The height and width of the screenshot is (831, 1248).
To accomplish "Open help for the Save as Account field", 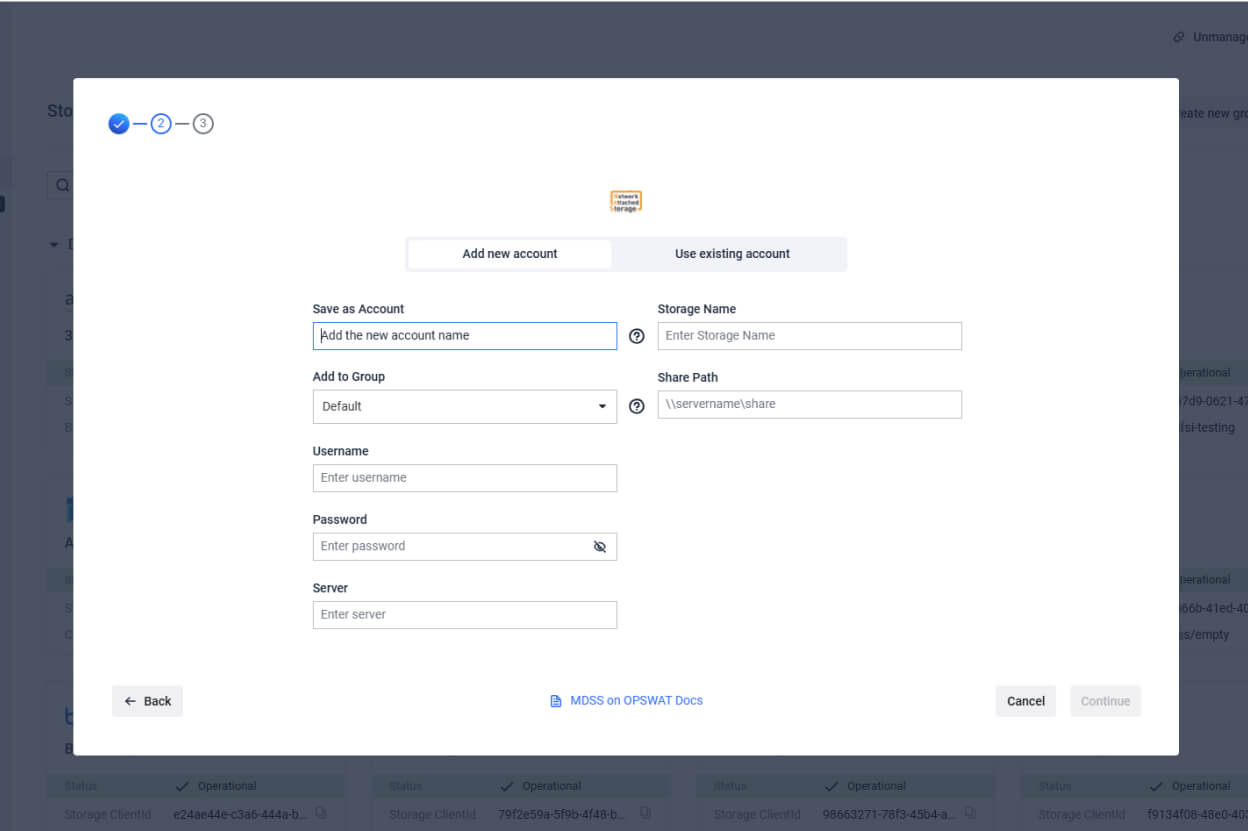I will coord(637,336).
